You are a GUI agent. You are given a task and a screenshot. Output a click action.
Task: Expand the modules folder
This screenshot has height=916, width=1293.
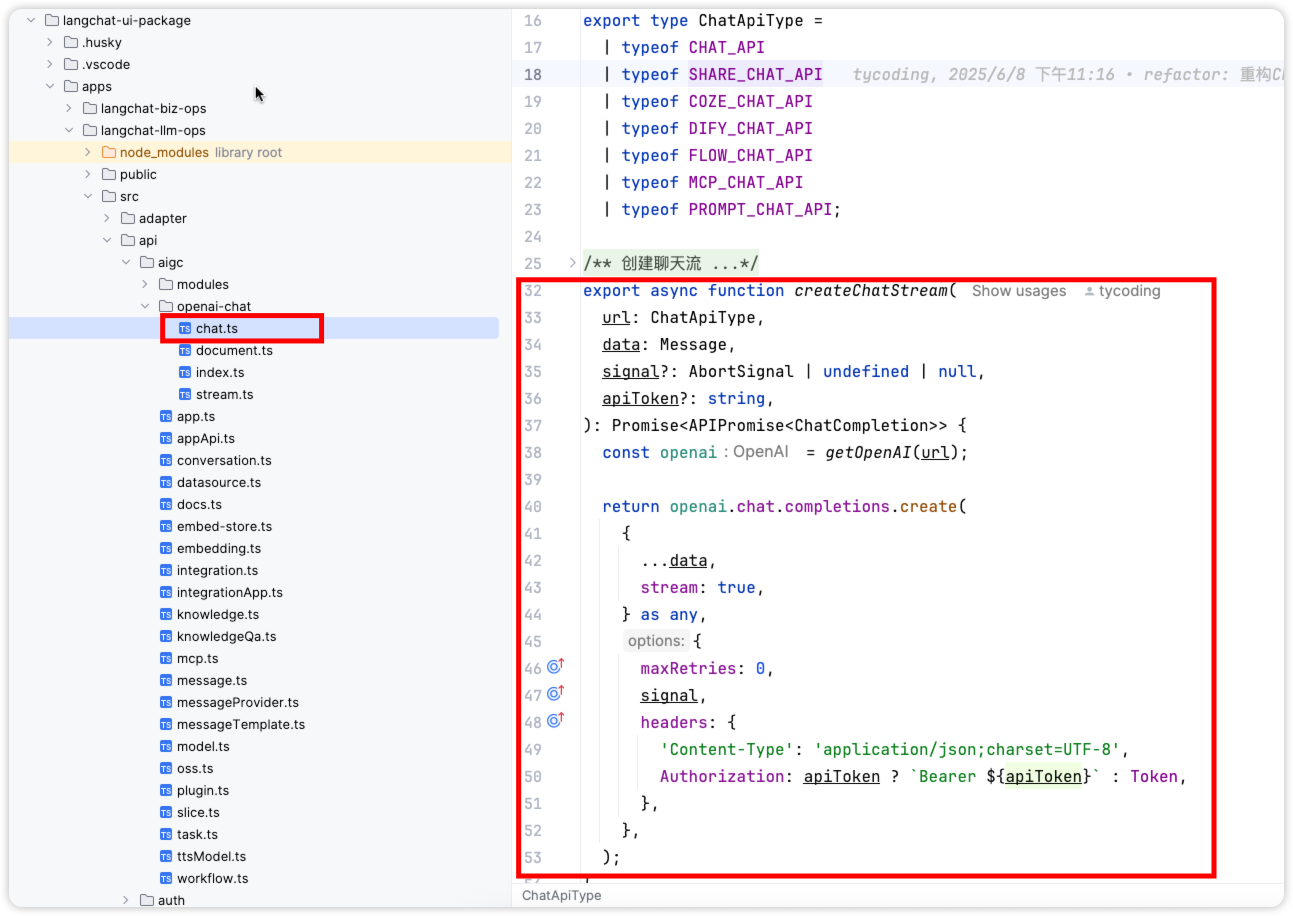click(145, 284)
